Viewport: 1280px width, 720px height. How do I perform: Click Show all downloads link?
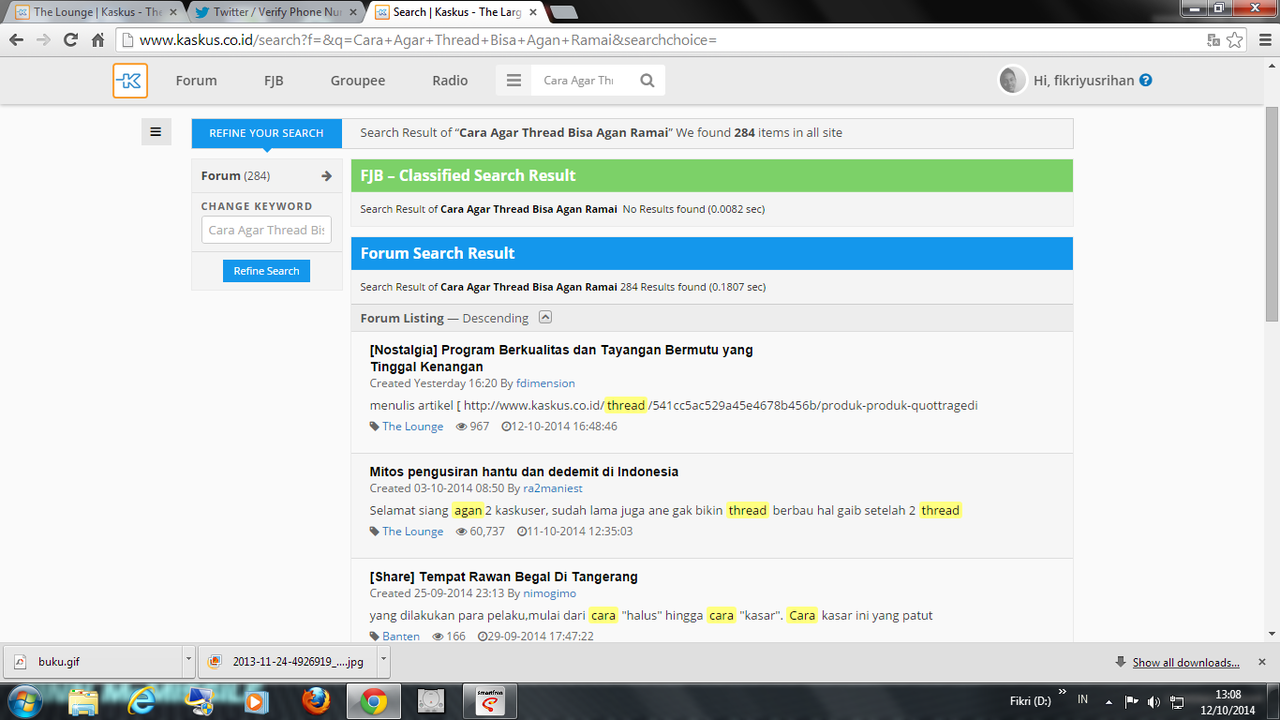pyautogui.click(x=1186, y=662)
